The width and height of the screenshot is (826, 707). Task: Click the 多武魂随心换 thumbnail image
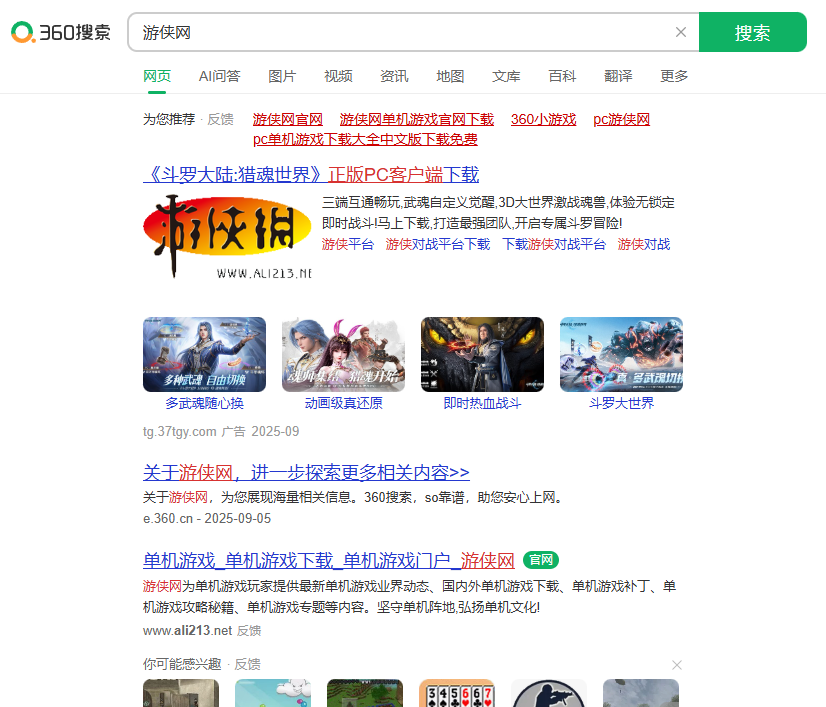pos(204,354)
